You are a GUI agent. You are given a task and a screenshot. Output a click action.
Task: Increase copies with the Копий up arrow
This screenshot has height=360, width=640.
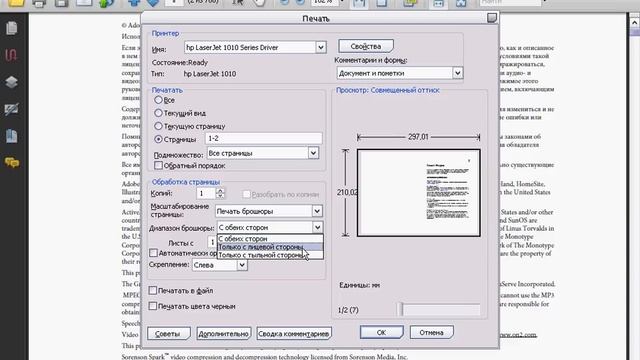220,190
